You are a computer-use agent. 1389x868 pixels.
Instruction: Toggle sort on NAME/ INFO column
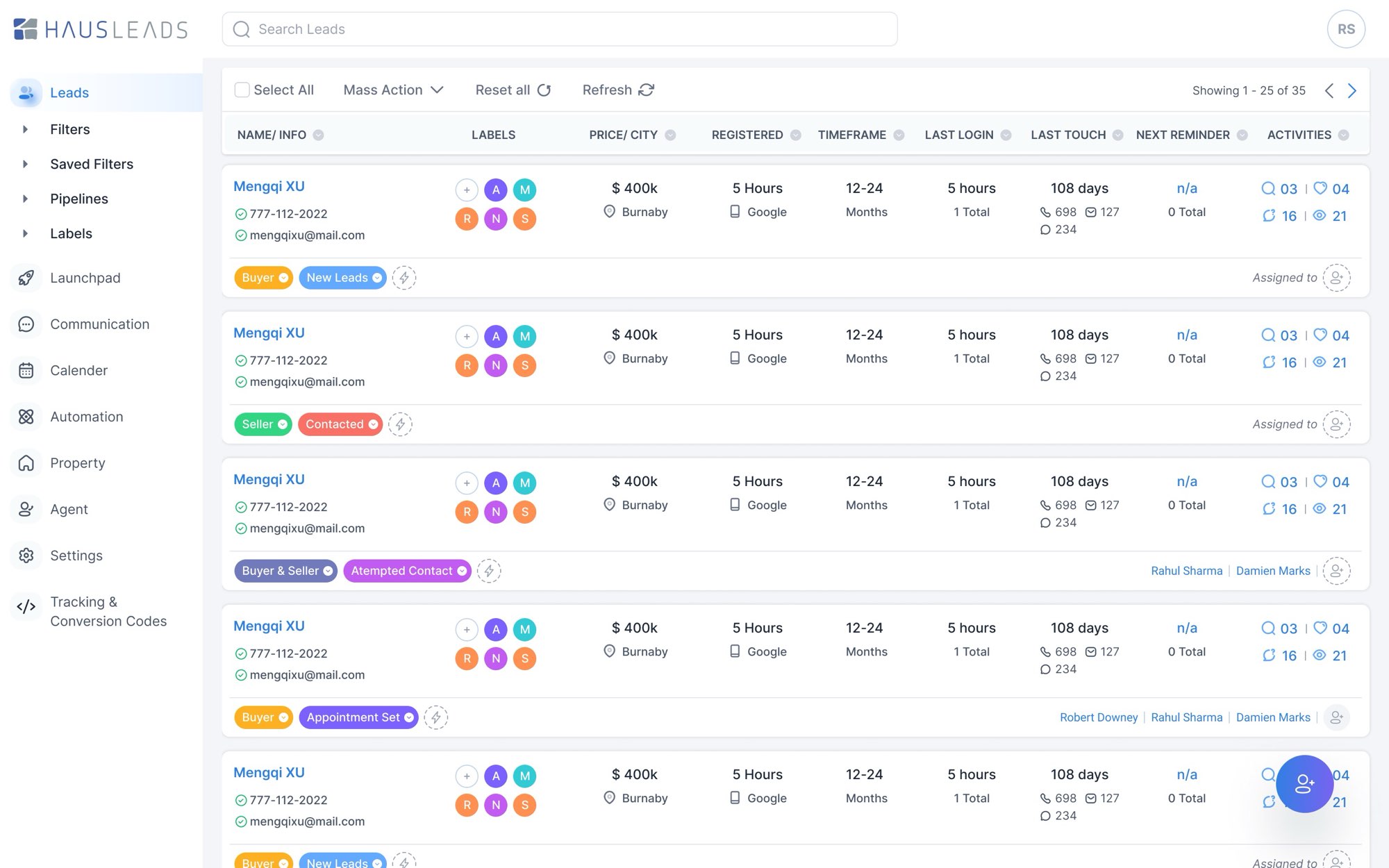tap(318, 135)
